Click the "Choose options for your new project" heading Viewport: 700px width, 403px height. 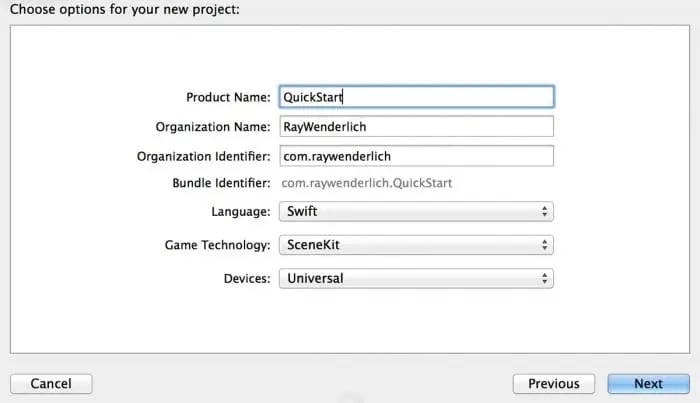tap(125, 10)
